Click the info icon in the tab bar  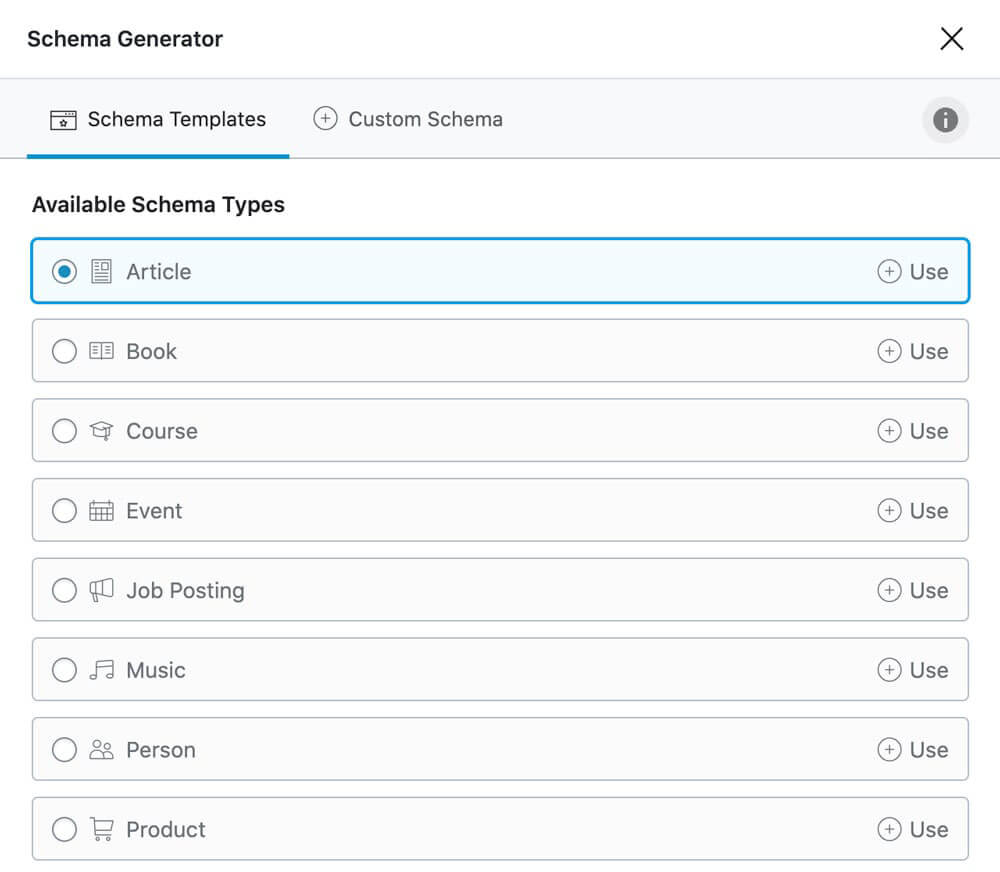point(945,120)
